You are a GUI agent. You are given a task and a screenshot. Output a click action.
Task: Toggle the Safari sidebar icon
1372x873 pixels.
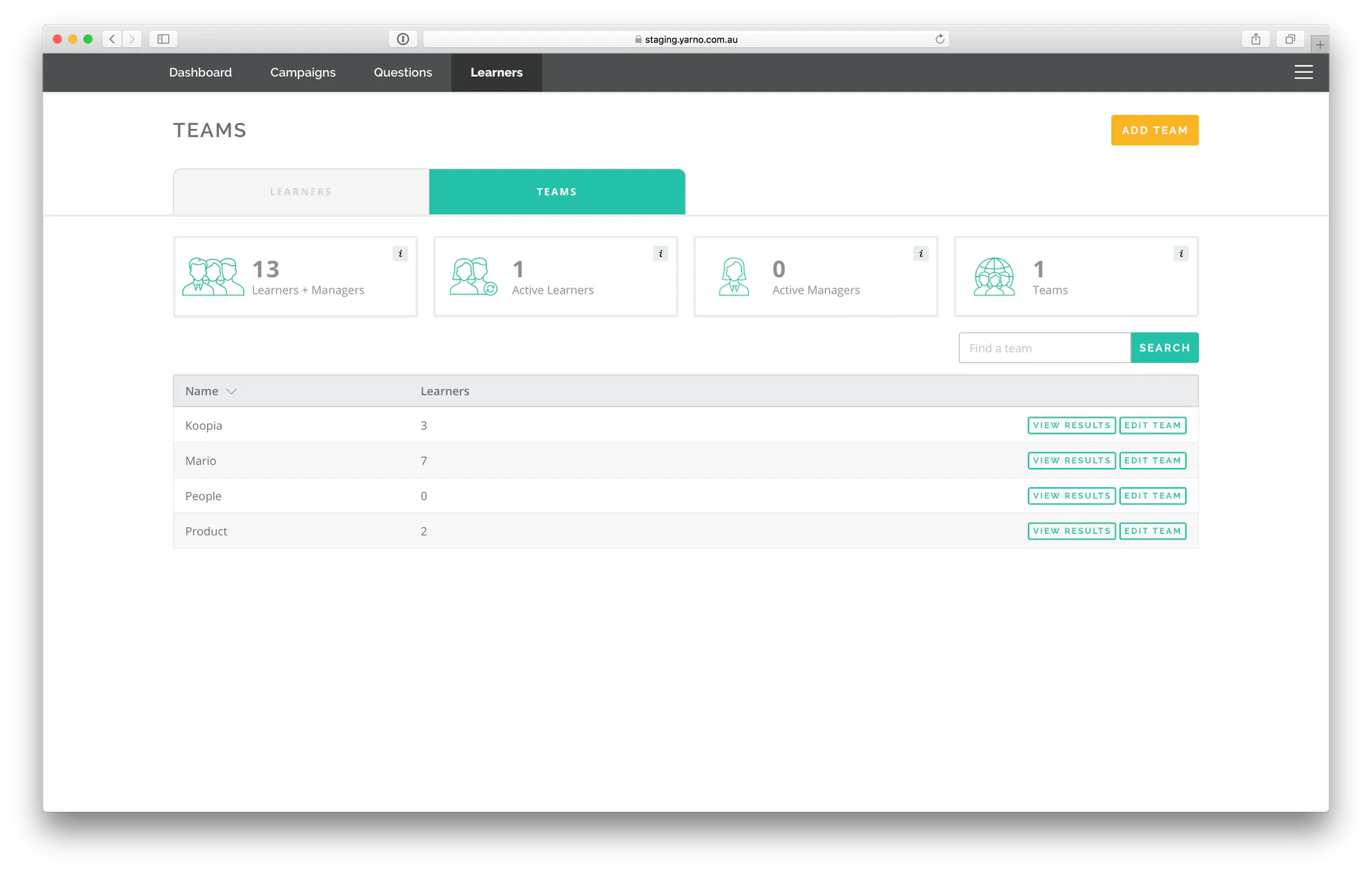tap(163, 39)
